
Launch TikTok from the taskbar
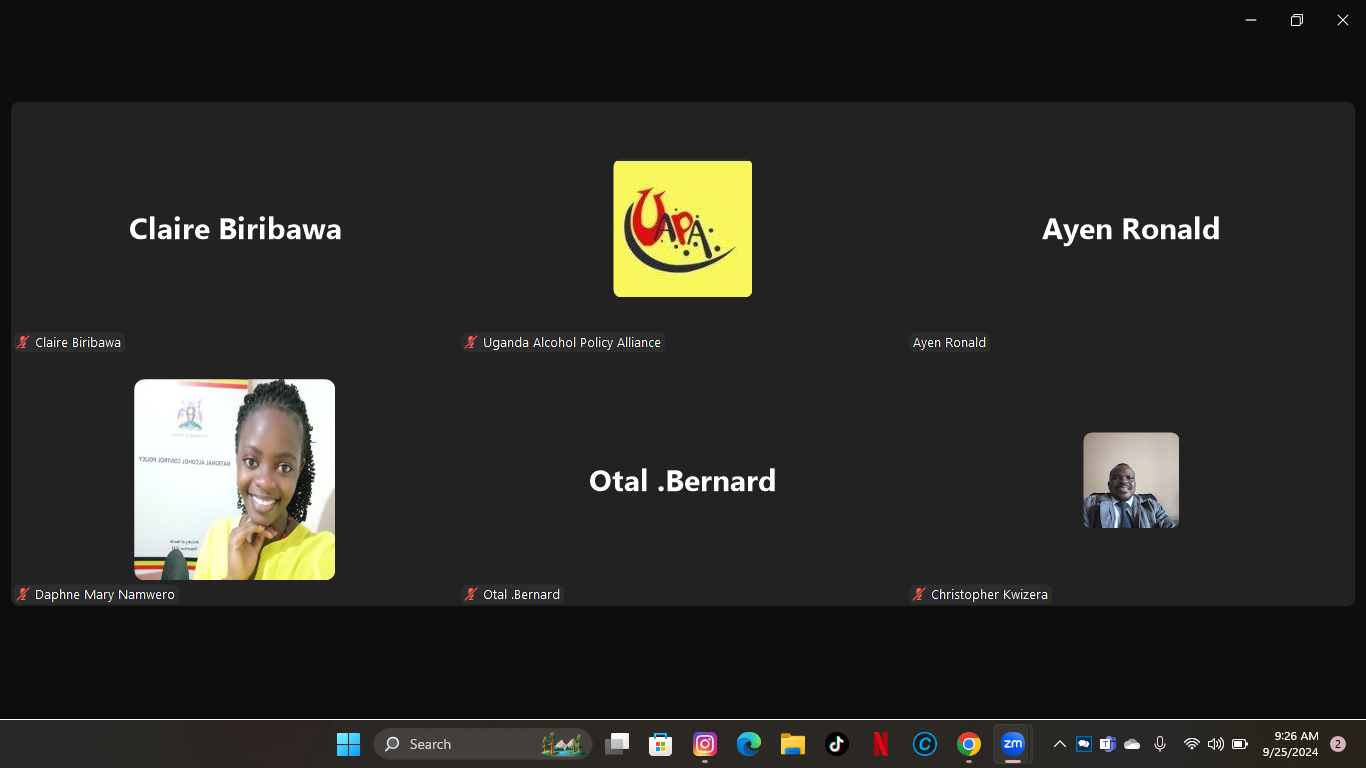click(837, 744)
